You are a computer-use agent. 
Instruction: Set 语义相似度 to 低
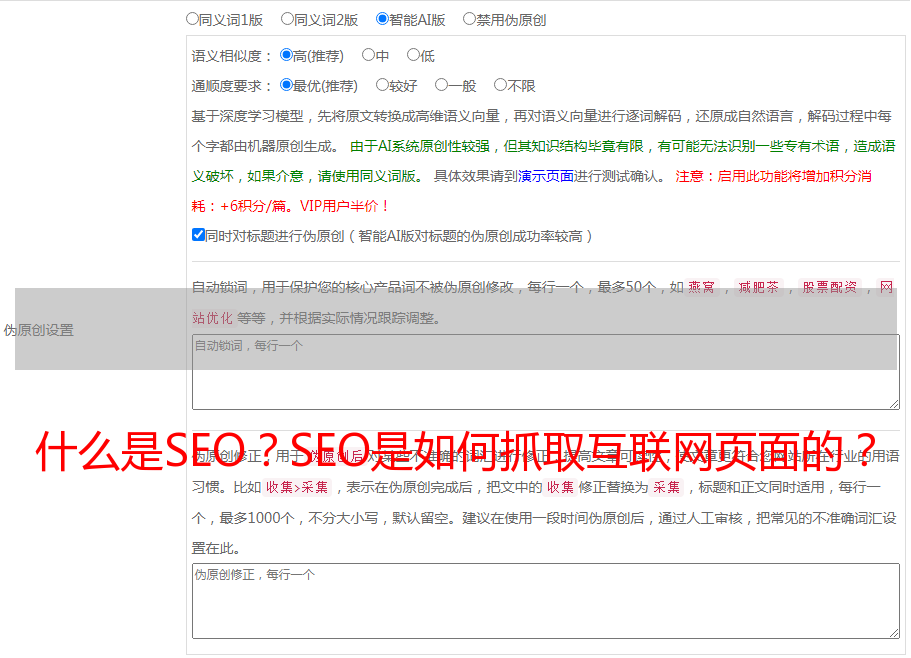click(x=413, y=56)
